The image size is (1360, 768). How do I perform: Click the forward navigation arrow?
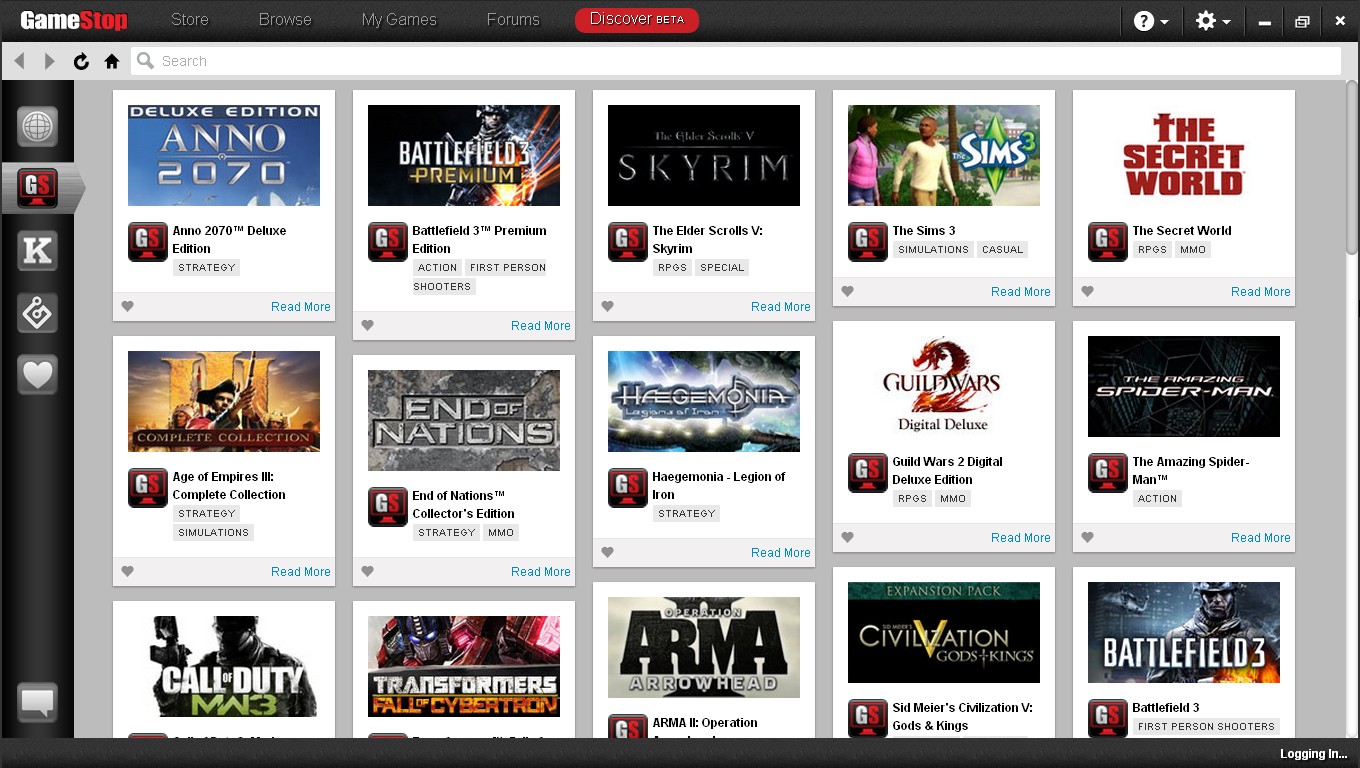[49, 61]
